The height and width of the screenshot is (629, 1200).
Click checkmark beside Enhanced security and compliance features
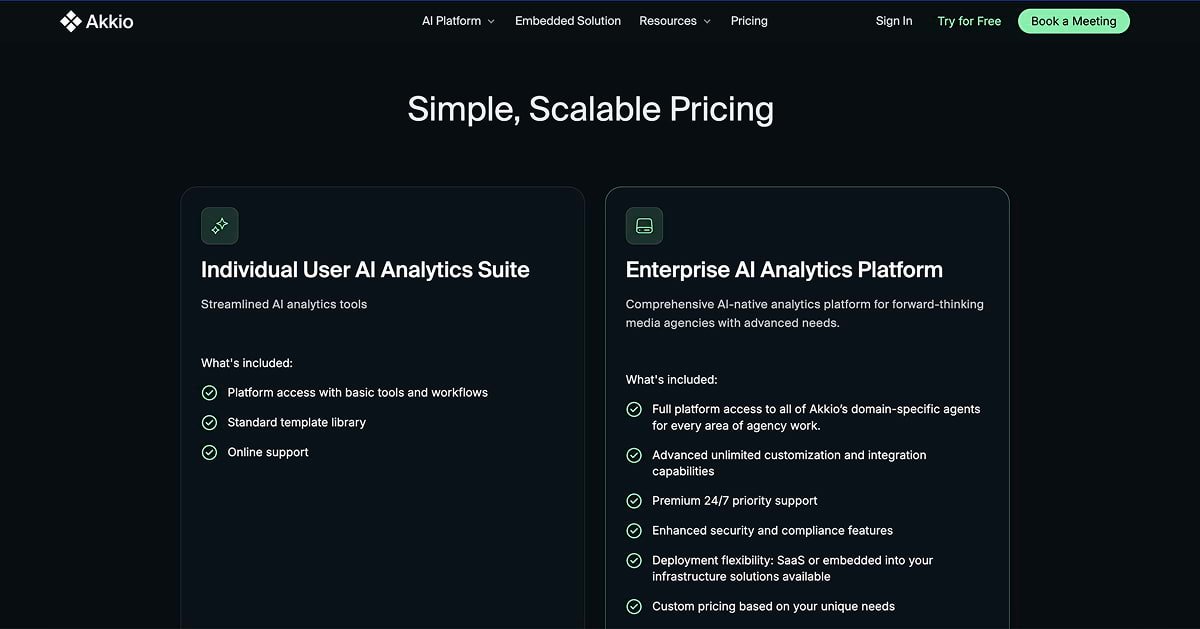coord(634,531)
